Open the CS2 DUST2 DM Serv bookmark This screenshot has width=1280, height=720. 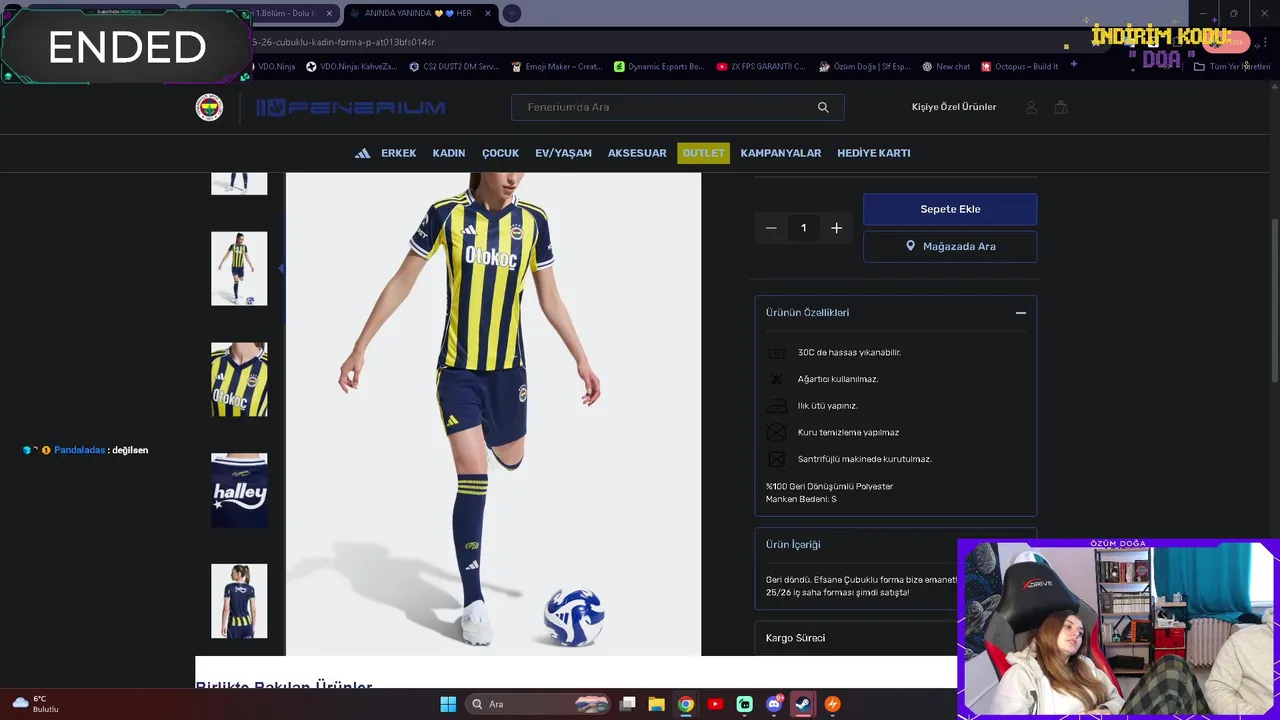pos(452,66)
